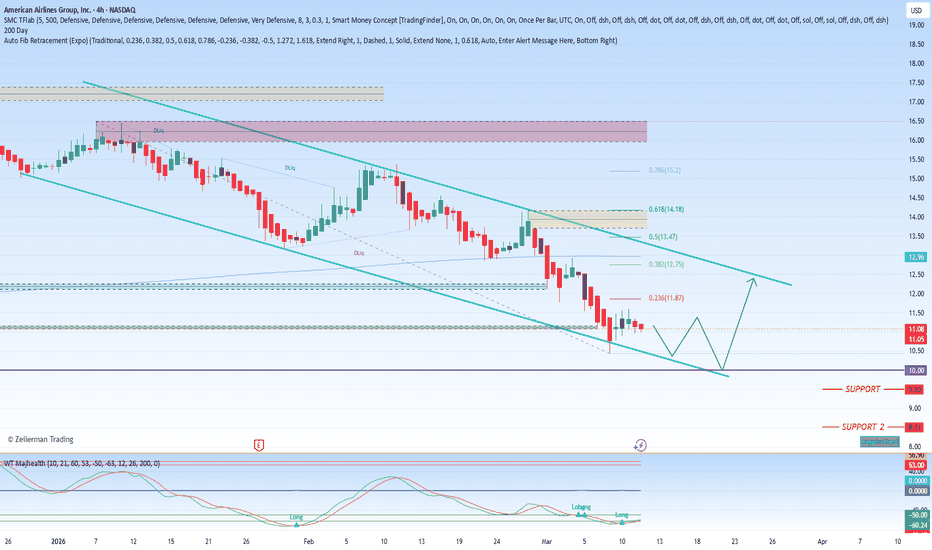Viewport: 932px width, 550px height.
Task: Click the 10.00 purple price tag
Action: [x=914, y=371]
